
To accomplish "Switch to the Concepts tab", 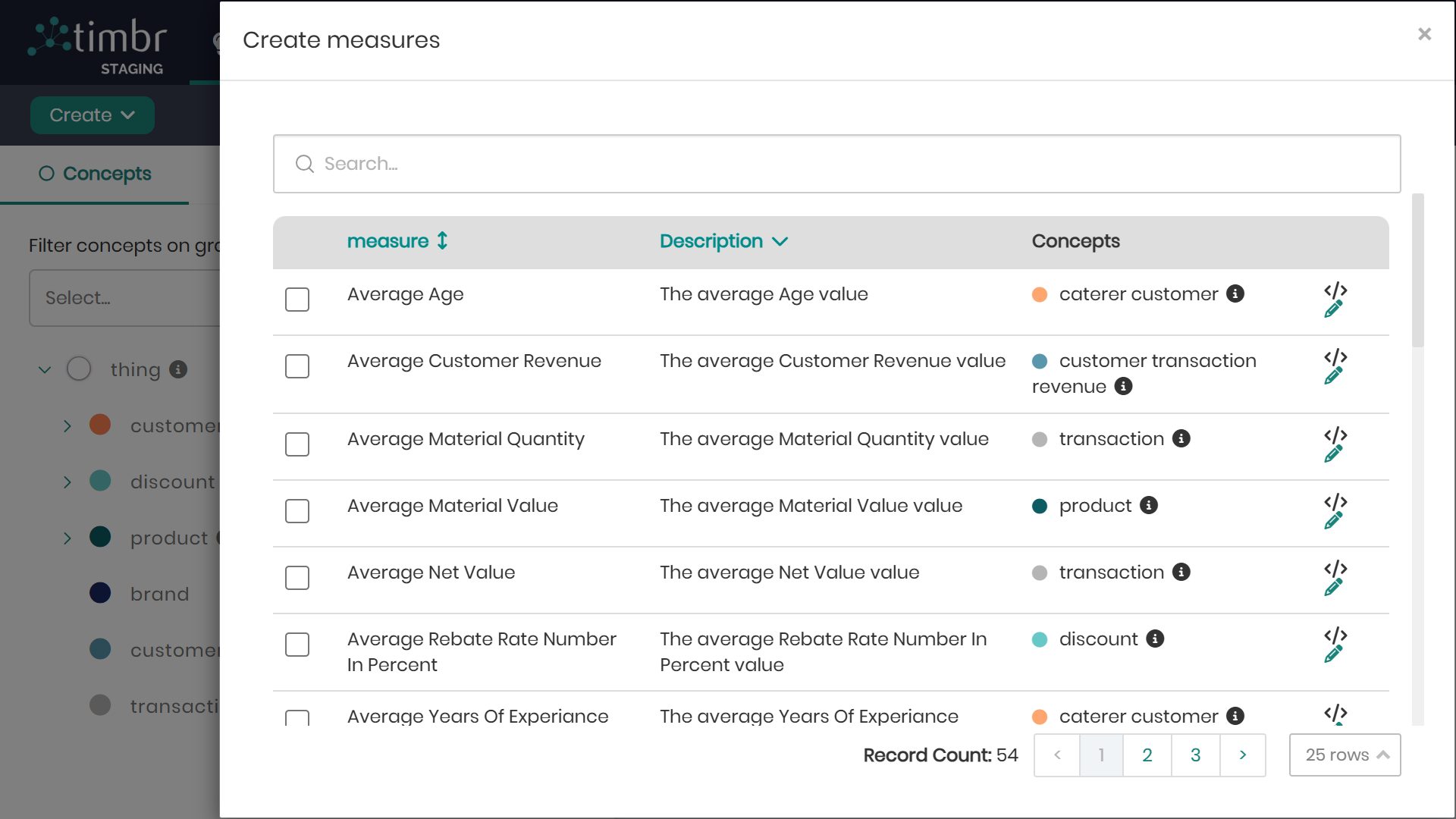I will point(95,174).
